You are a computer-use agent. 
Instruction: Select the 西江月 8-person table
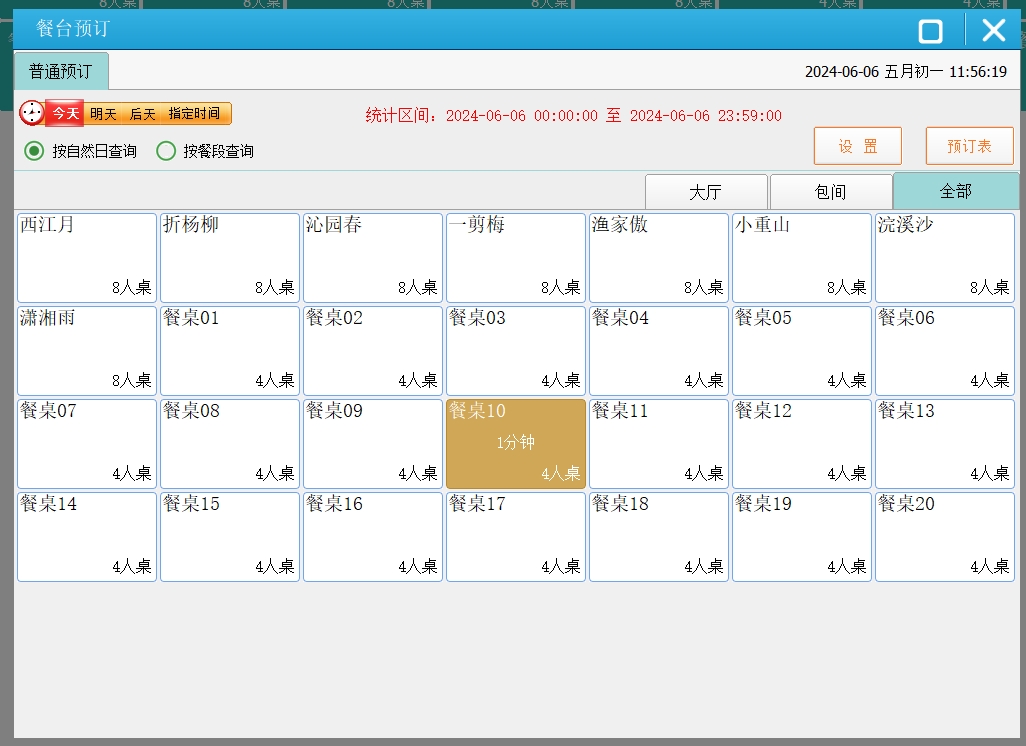87,257
